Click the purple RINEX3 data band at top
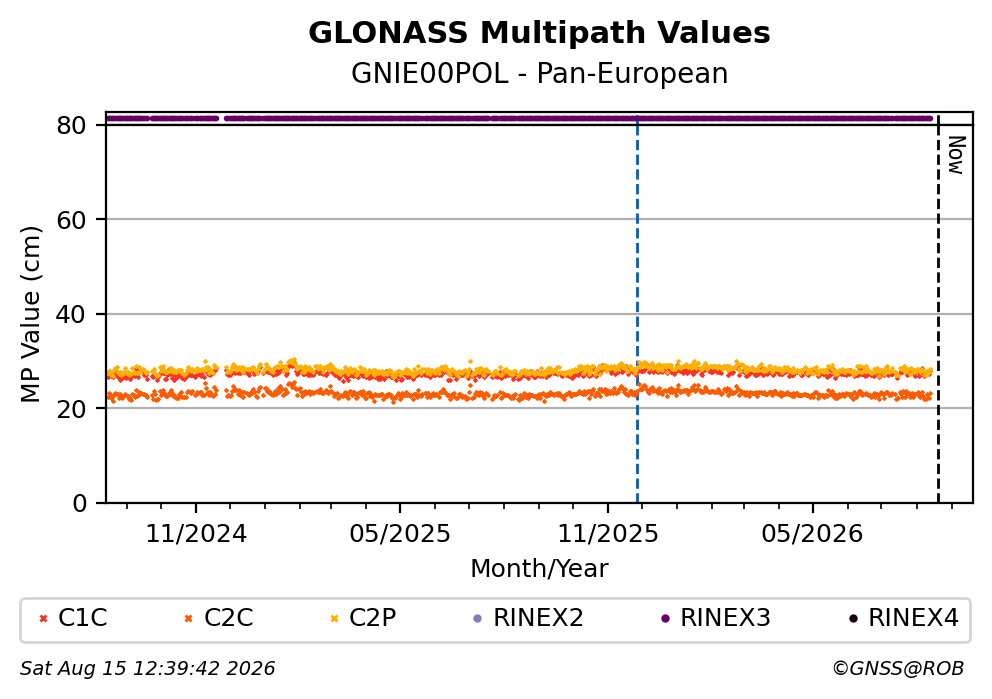This screenshot has width=992, height=699. [x=519, y=118]
